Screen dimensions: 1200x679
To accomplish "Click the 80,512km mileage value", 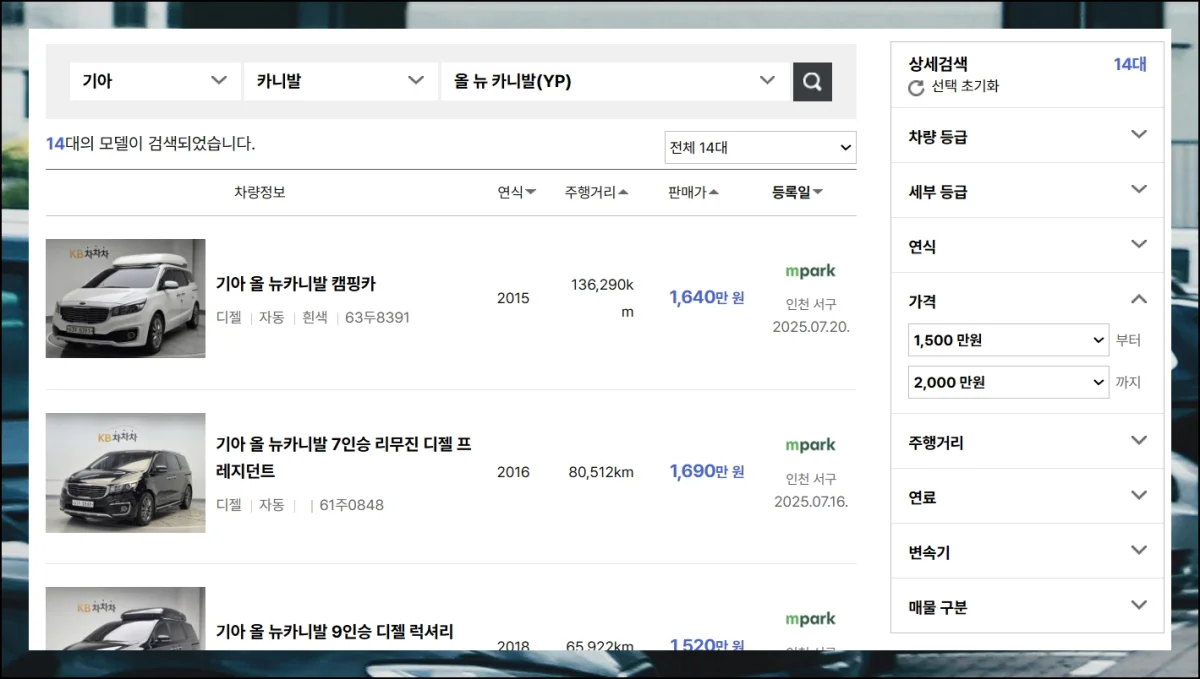I will click(x=601, y=472).
